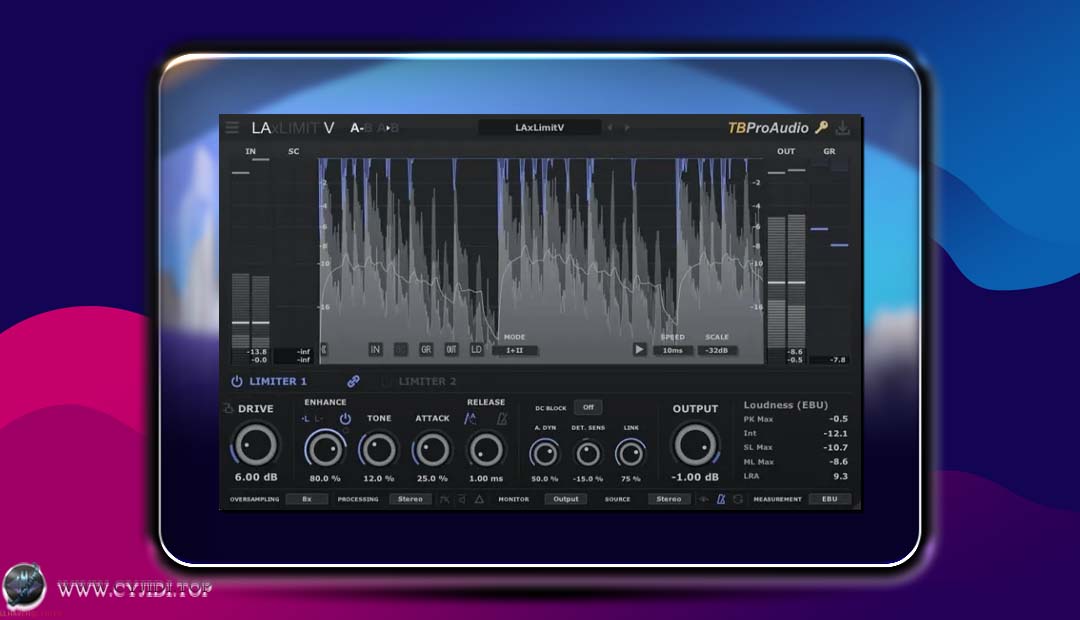Open the MODE I+II dropdown
1080x620 pixels.
click(515, 350)
